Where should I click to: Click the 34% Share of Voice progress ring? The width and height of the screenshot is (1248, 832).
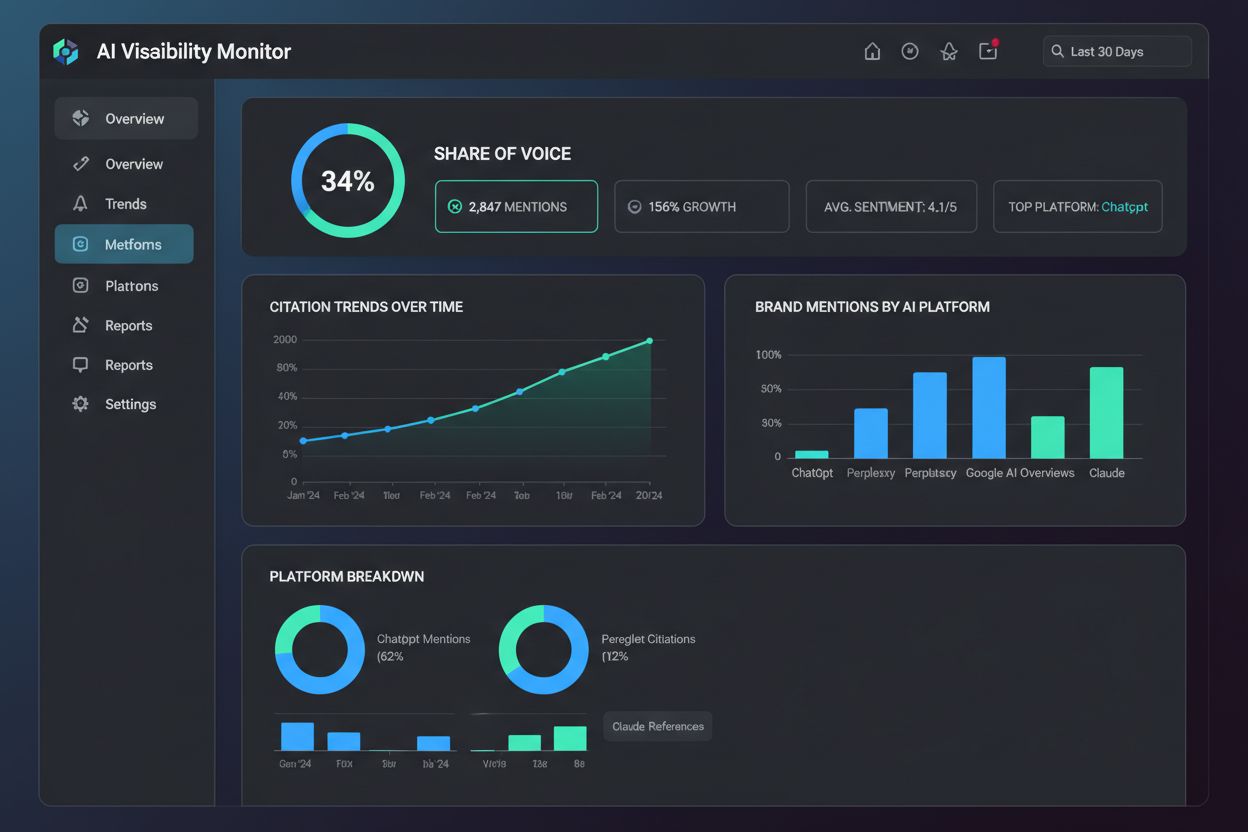click(347, 179)
